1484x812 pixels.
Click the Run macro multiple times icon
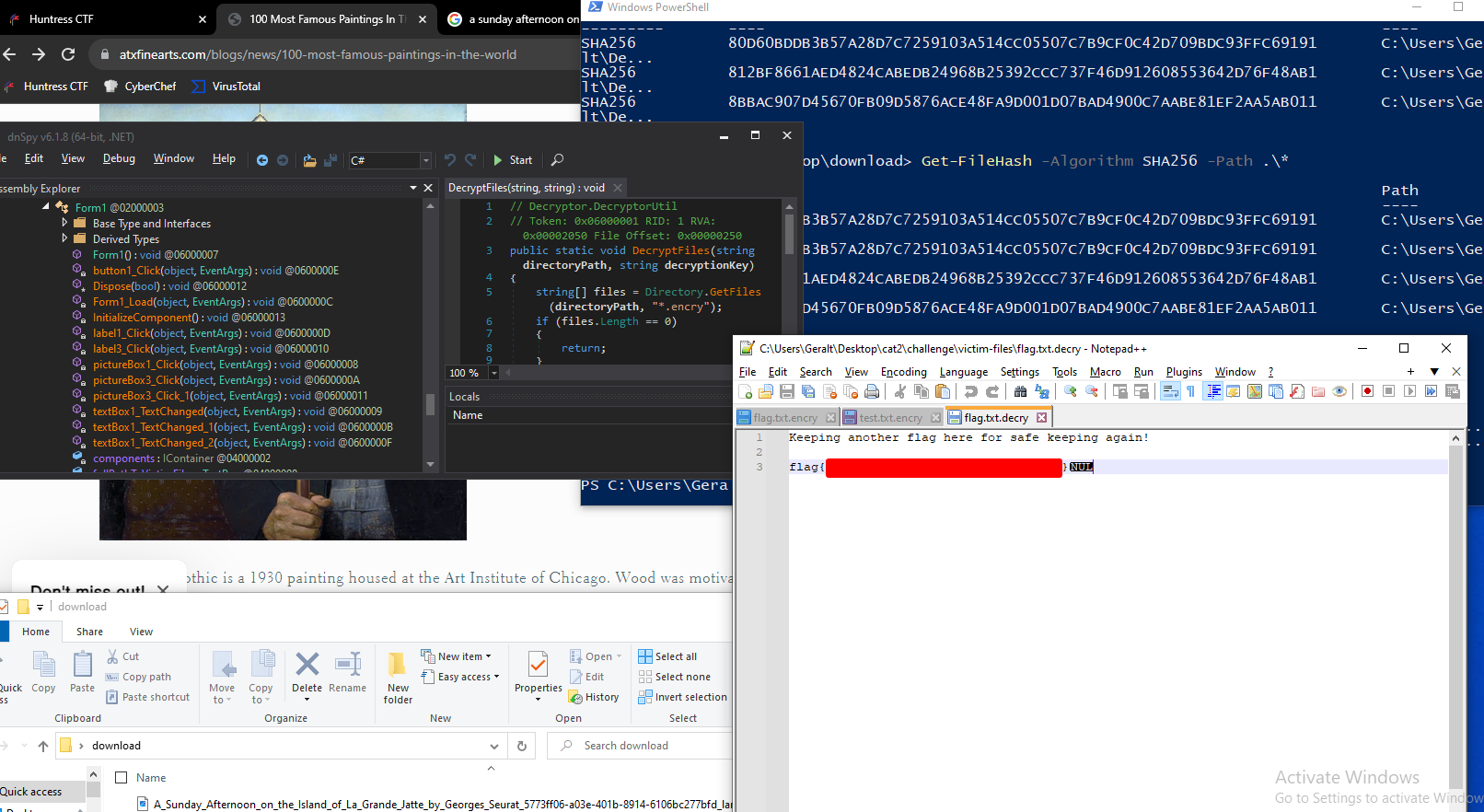(x=1432, y=391)
